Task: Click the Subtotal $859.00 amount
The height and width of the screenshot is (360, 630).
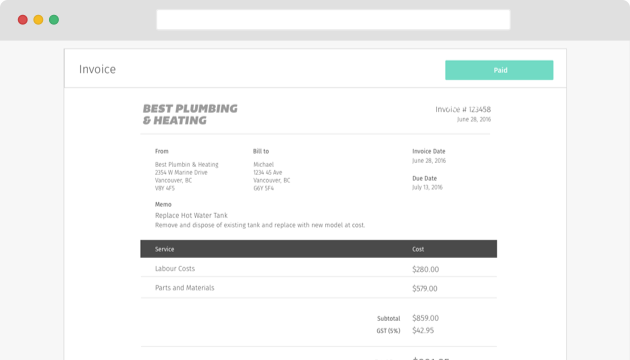Action: (x=425, y=318)
